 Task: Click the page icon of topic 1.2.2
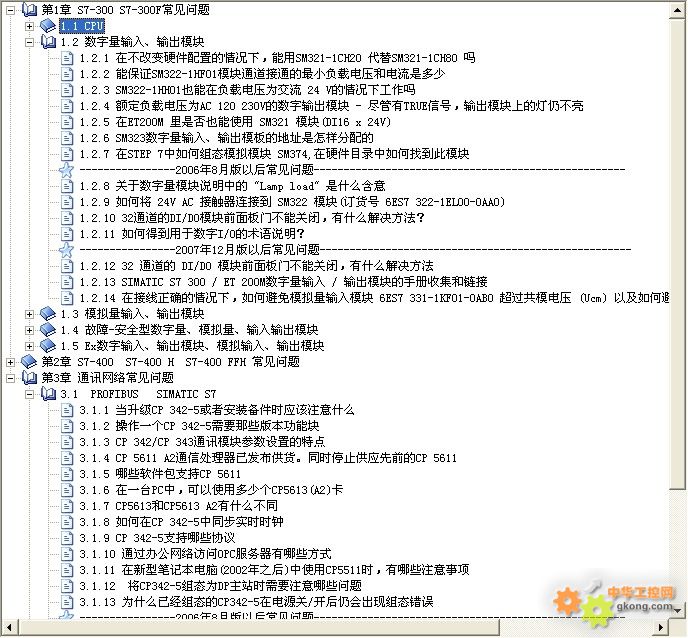coord(67,74)
